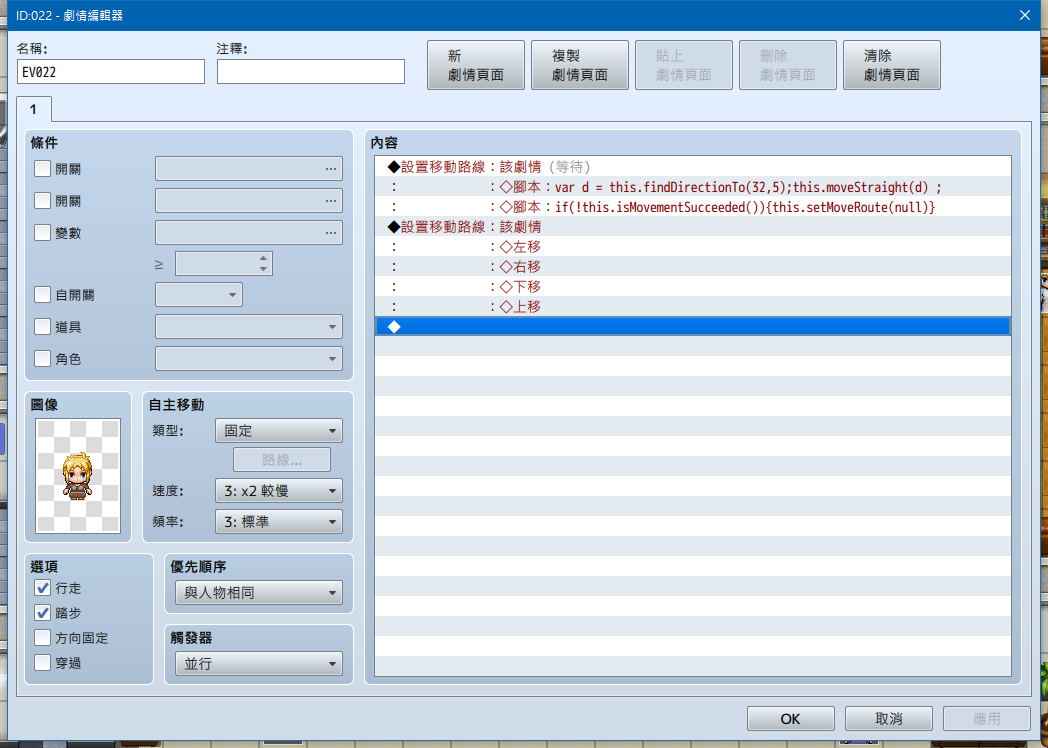Uncheck the 踏步 option

pyautogui.click(x=42, y=613)
